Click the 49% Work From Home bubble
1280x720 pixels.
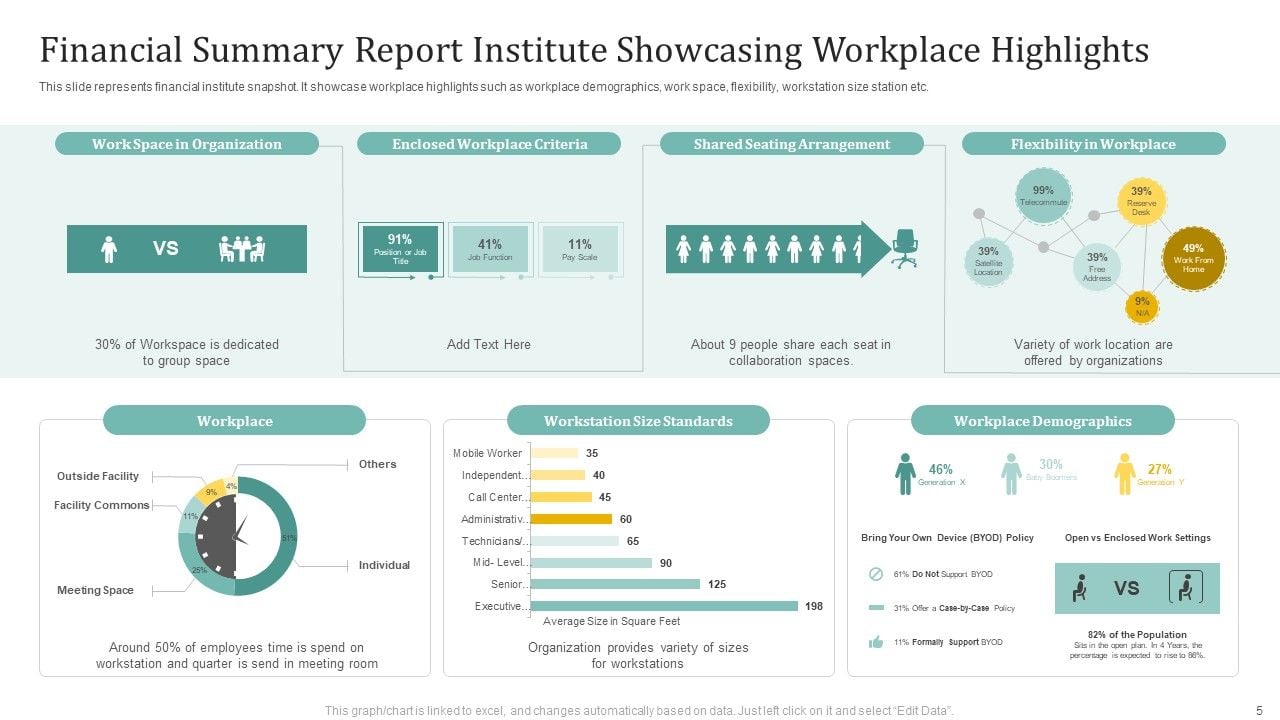1193,259
